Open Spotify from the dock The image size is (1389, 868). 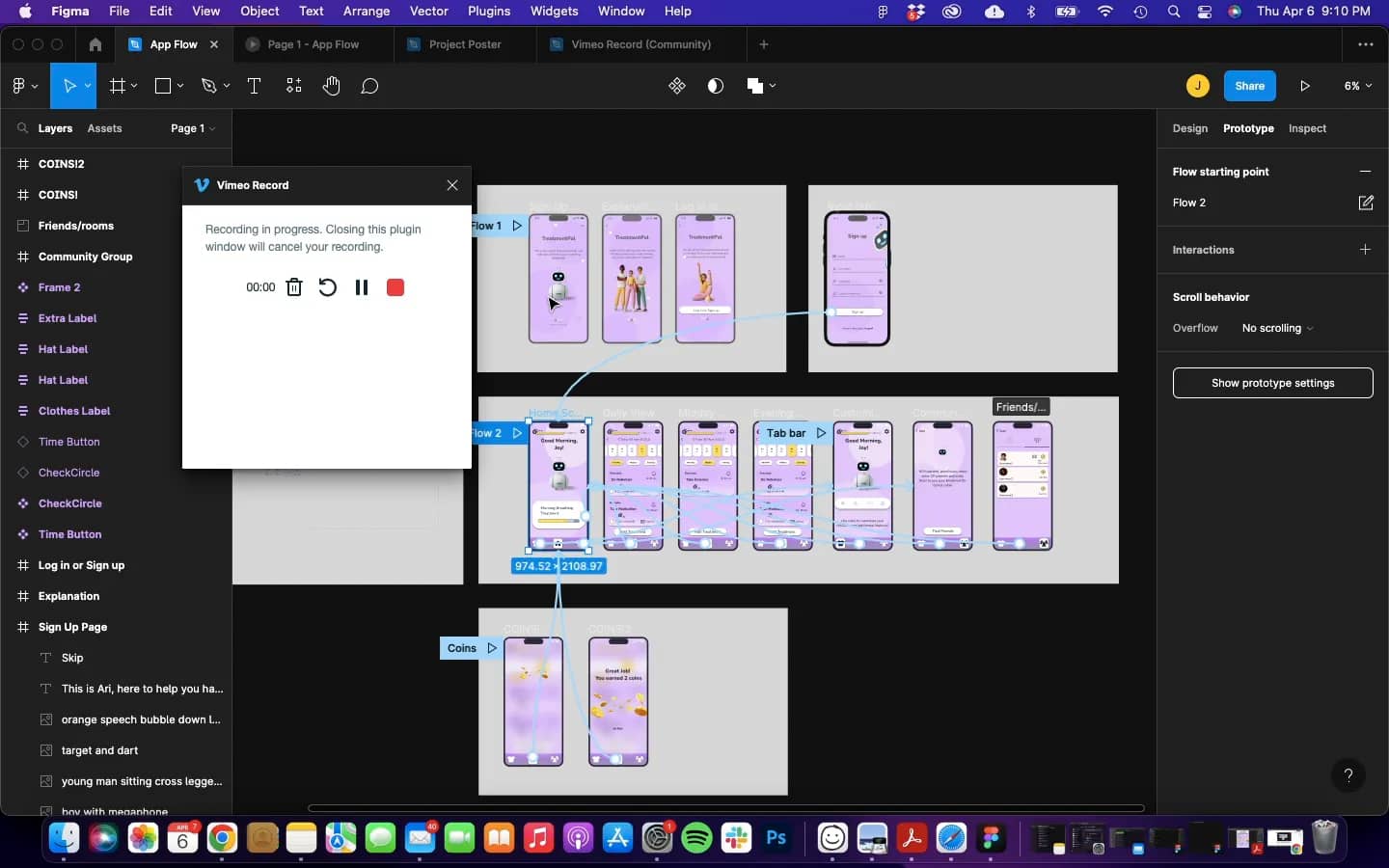pos(696,837)
